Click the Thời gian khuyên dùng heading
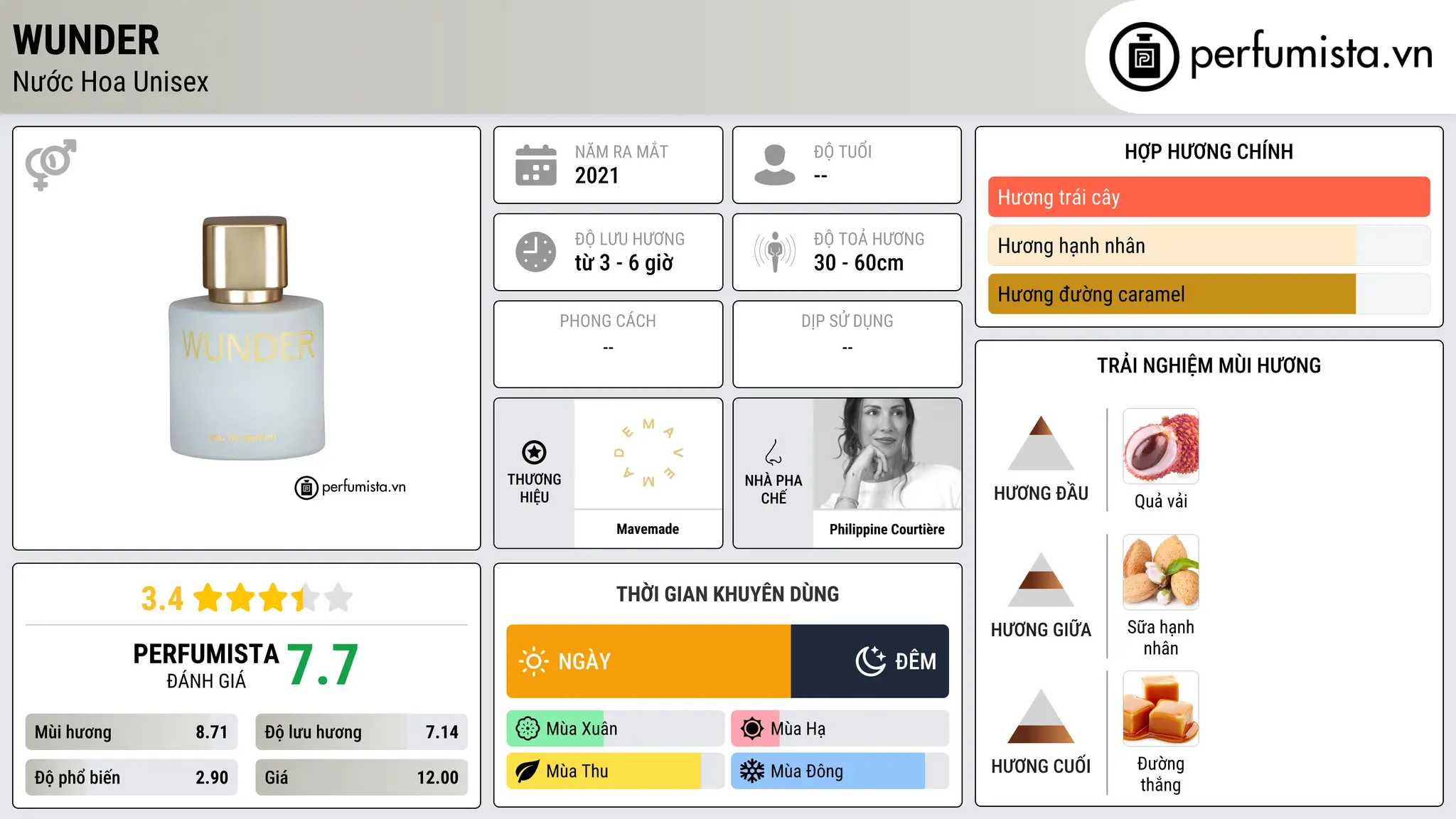The width and height of the screenshot is (1456, 819). click(728, 594)
